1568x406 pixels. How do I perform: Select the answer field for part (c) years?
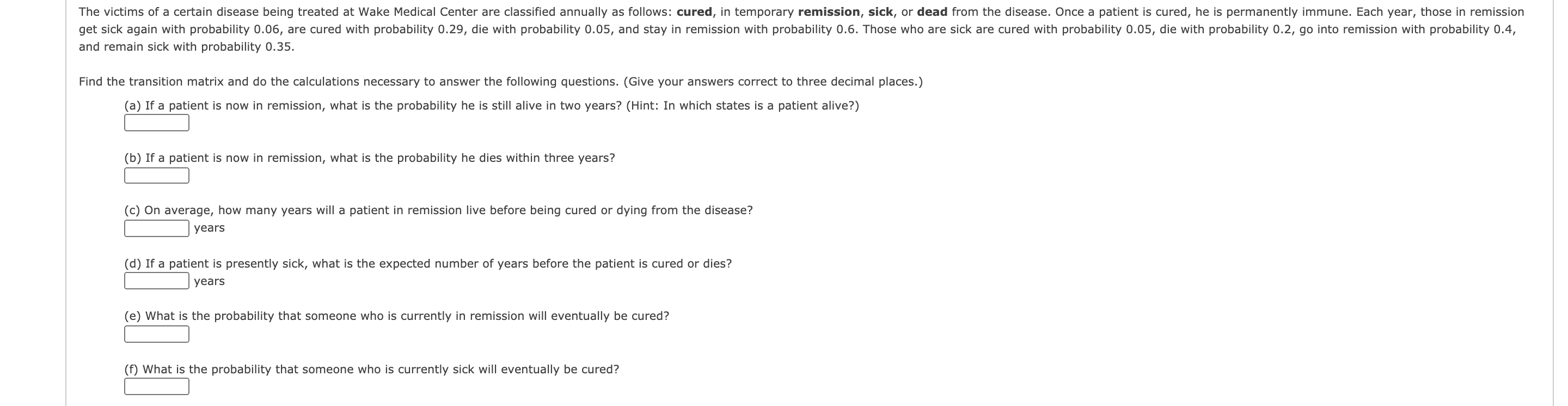(156, 228)
